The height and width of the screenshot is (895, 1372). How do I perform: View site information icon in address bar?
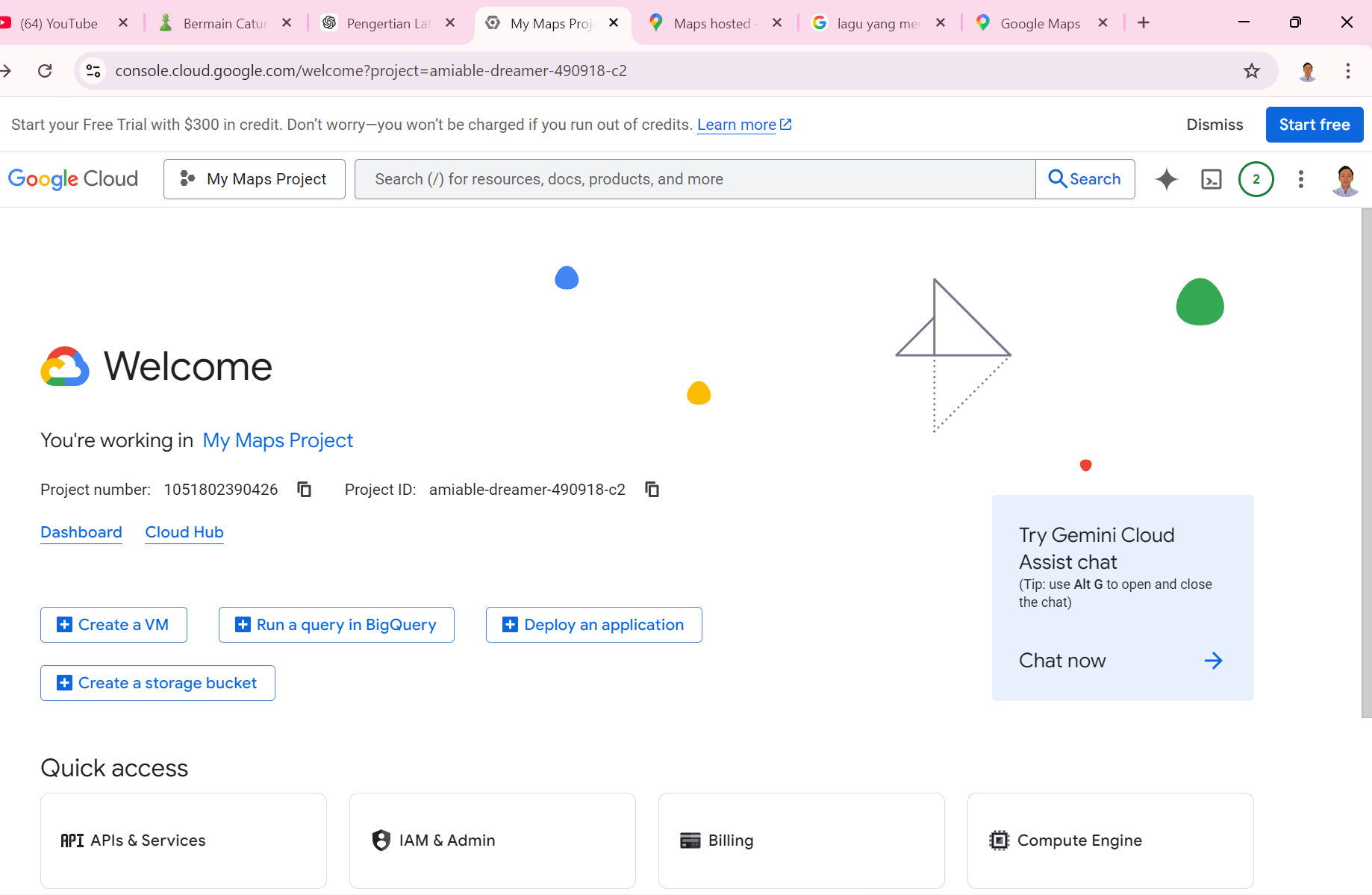click(93, 71)
